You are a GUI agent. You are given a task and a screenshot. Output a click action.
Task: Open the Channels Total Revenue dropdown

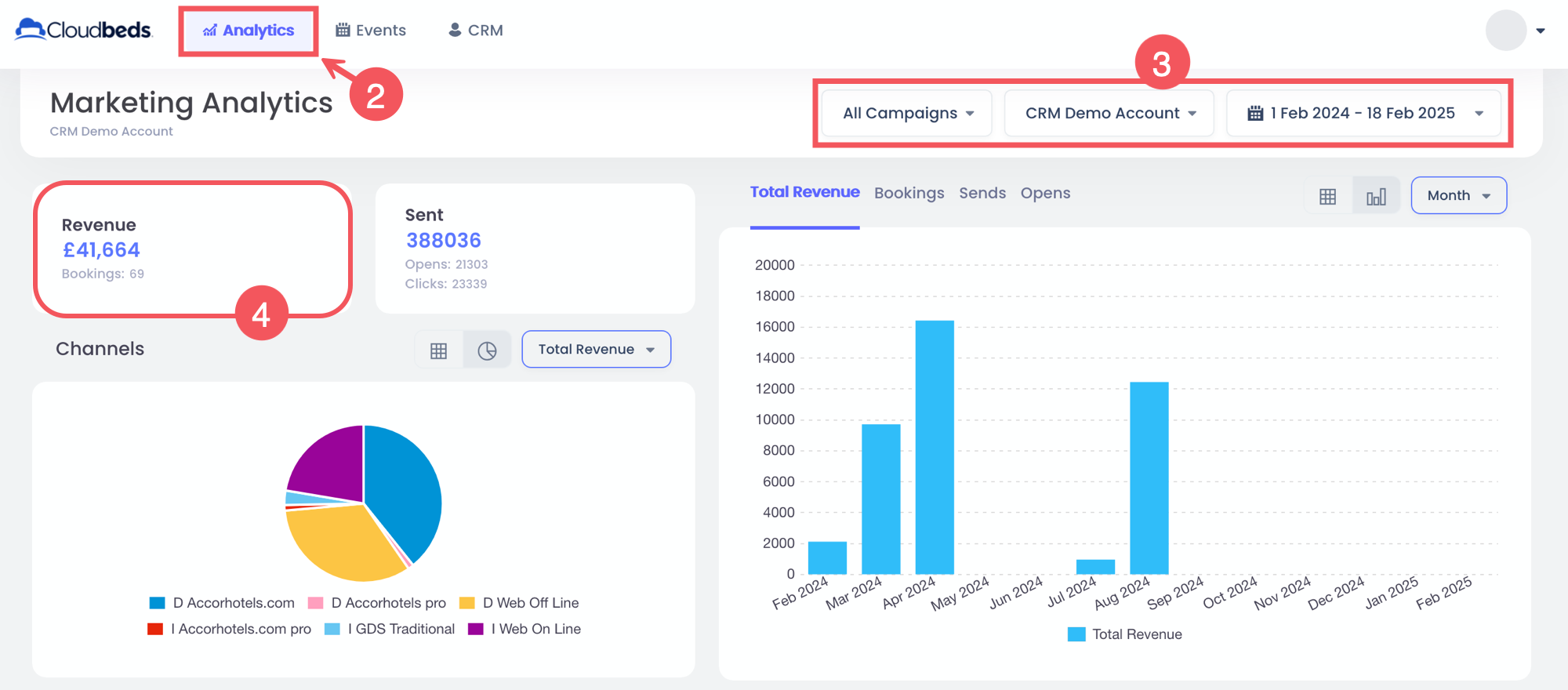click(596, 350)
